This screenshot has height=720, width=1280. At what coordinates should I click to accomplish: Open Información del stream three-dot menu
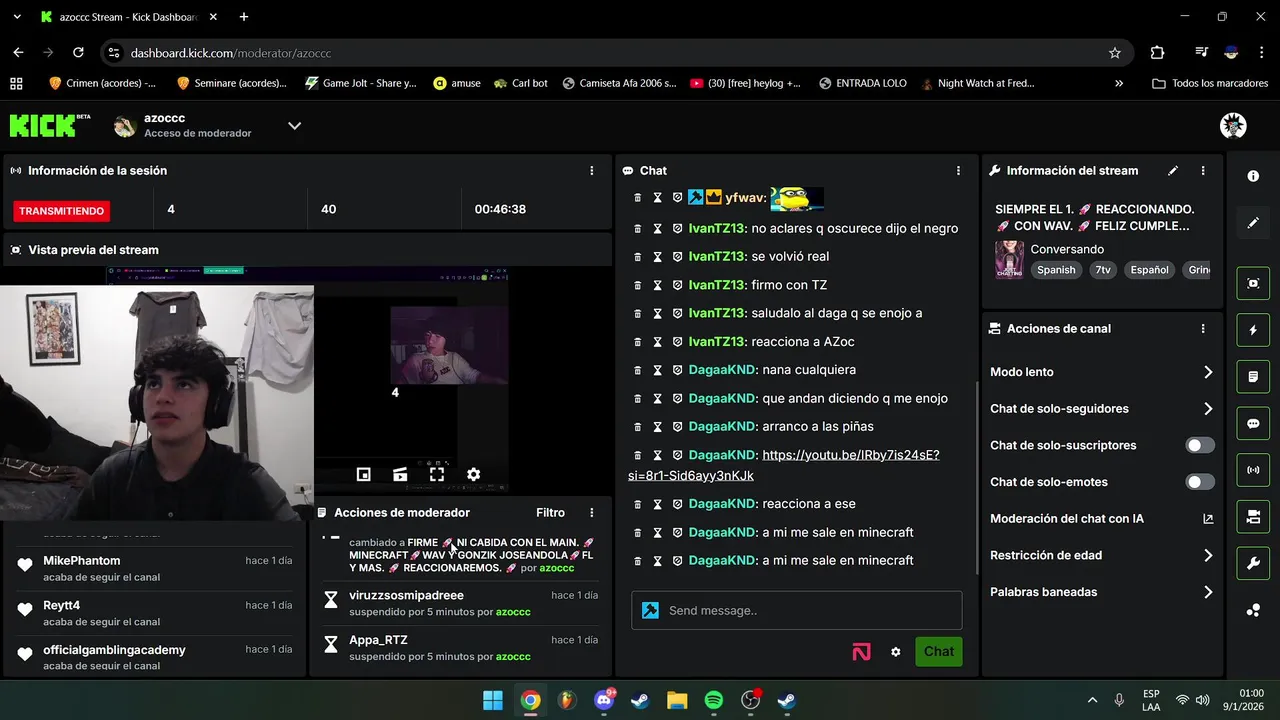pos(1203,171)
